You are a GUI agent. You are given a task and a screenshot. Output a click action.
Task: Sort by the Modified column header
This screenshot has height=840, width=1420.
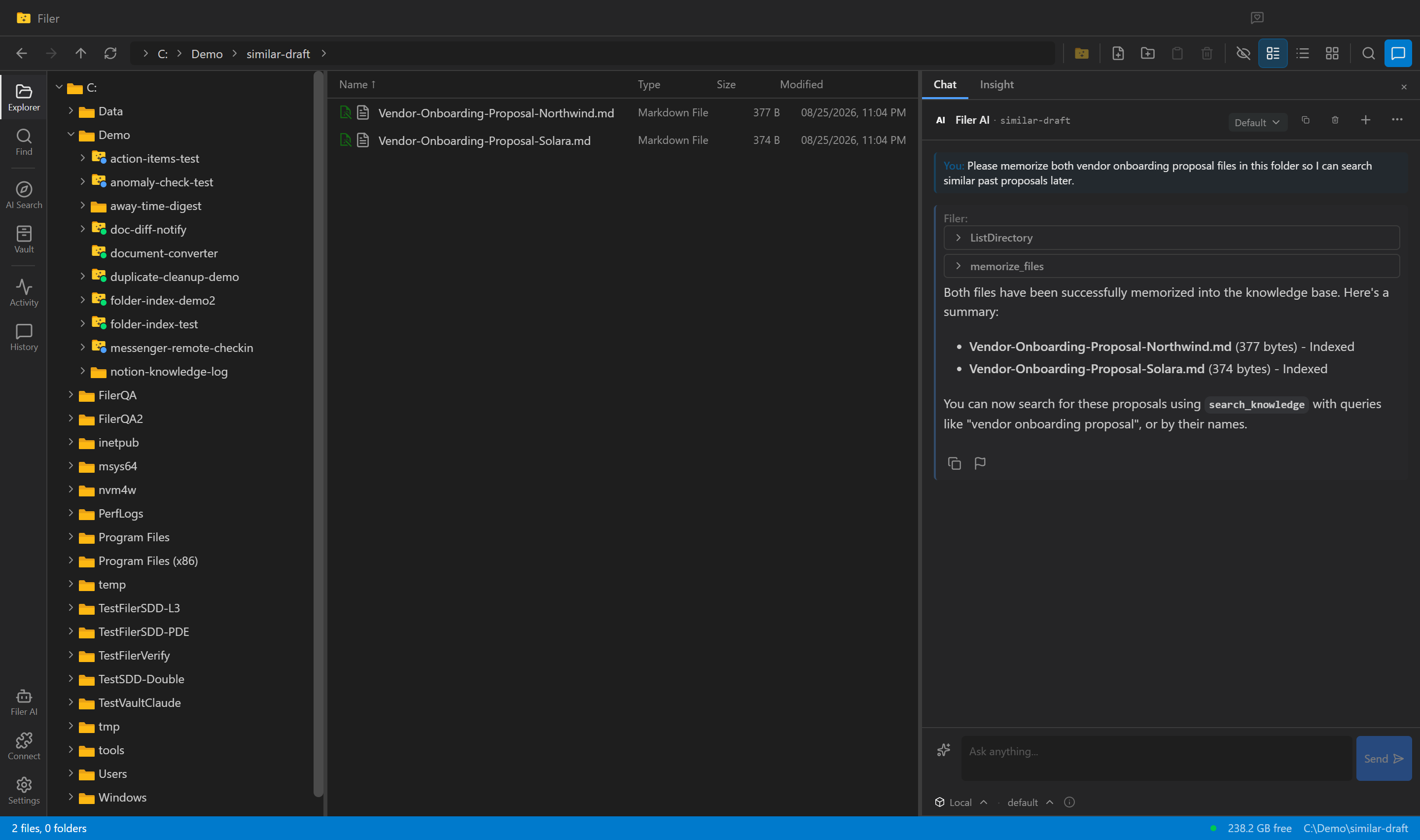point(801,84)
